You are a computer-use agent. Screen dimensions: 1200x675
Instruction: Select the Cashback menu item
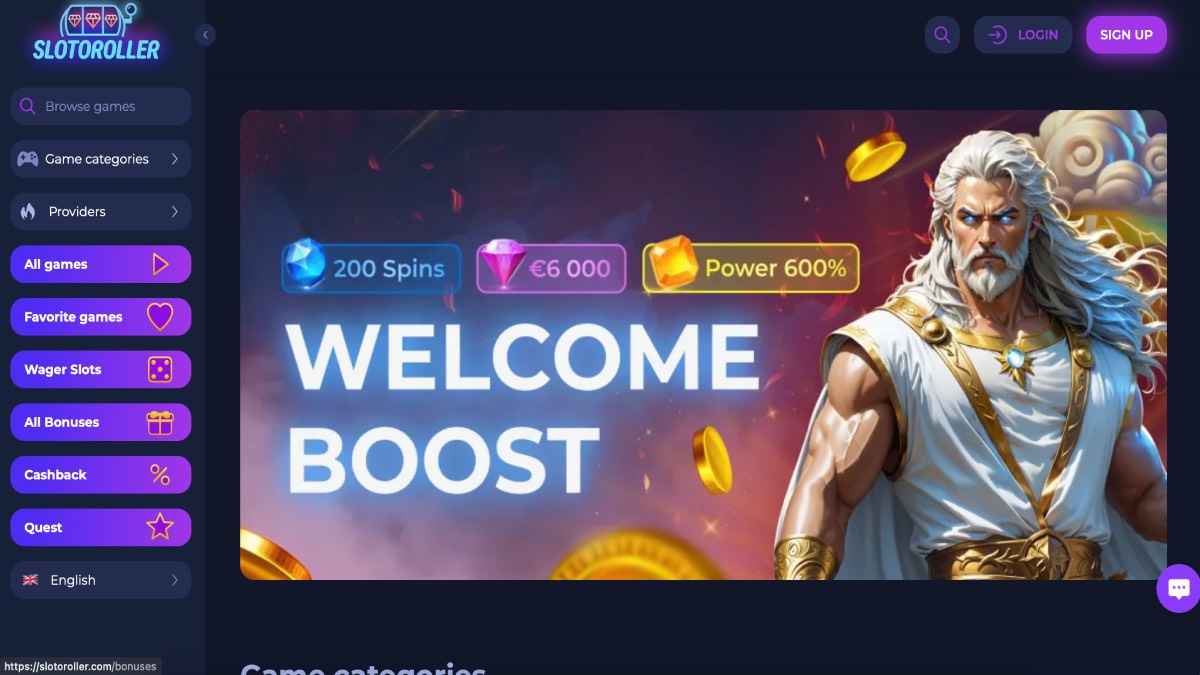click(101, 475)
